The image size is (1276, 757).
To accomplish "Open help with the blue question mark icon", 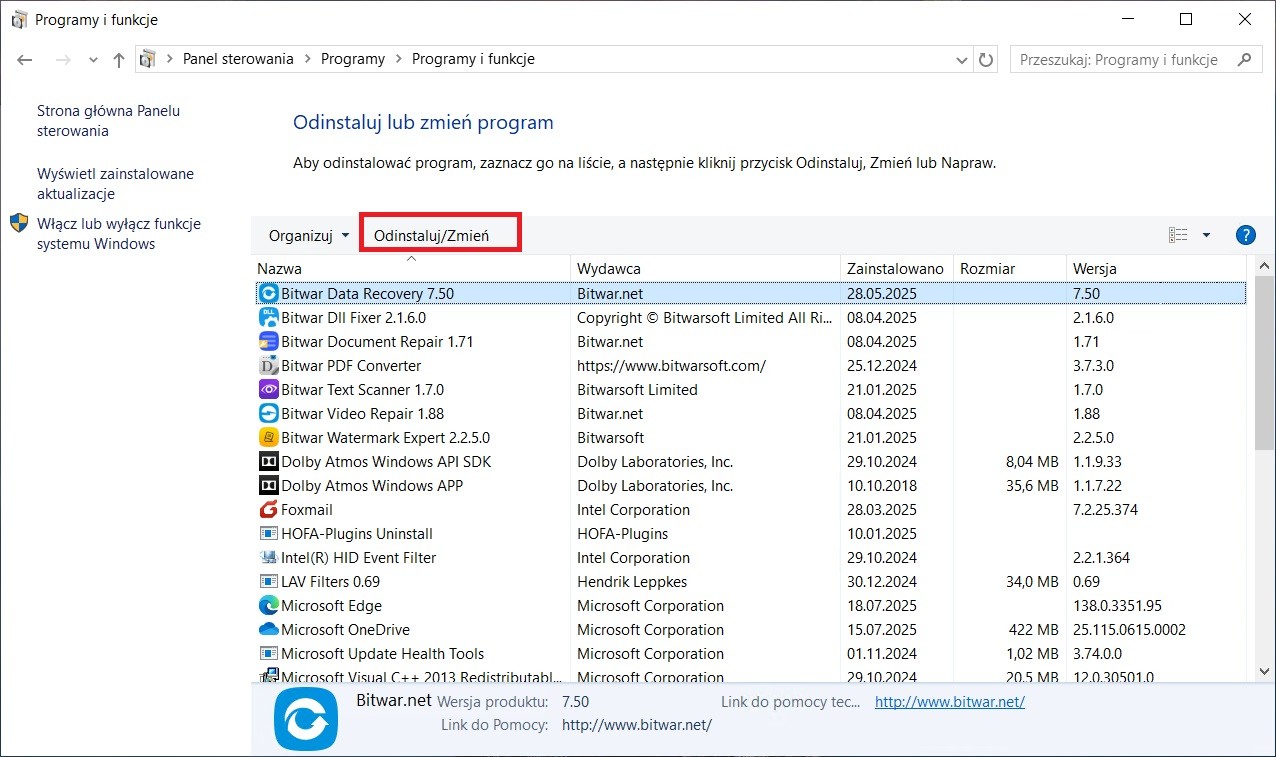I will coord(1245,235).
